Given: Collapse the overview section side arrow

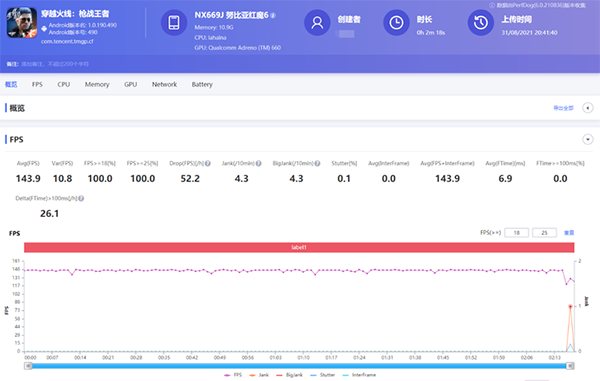Looking at the screenshot, I should (x=588, y=108).
